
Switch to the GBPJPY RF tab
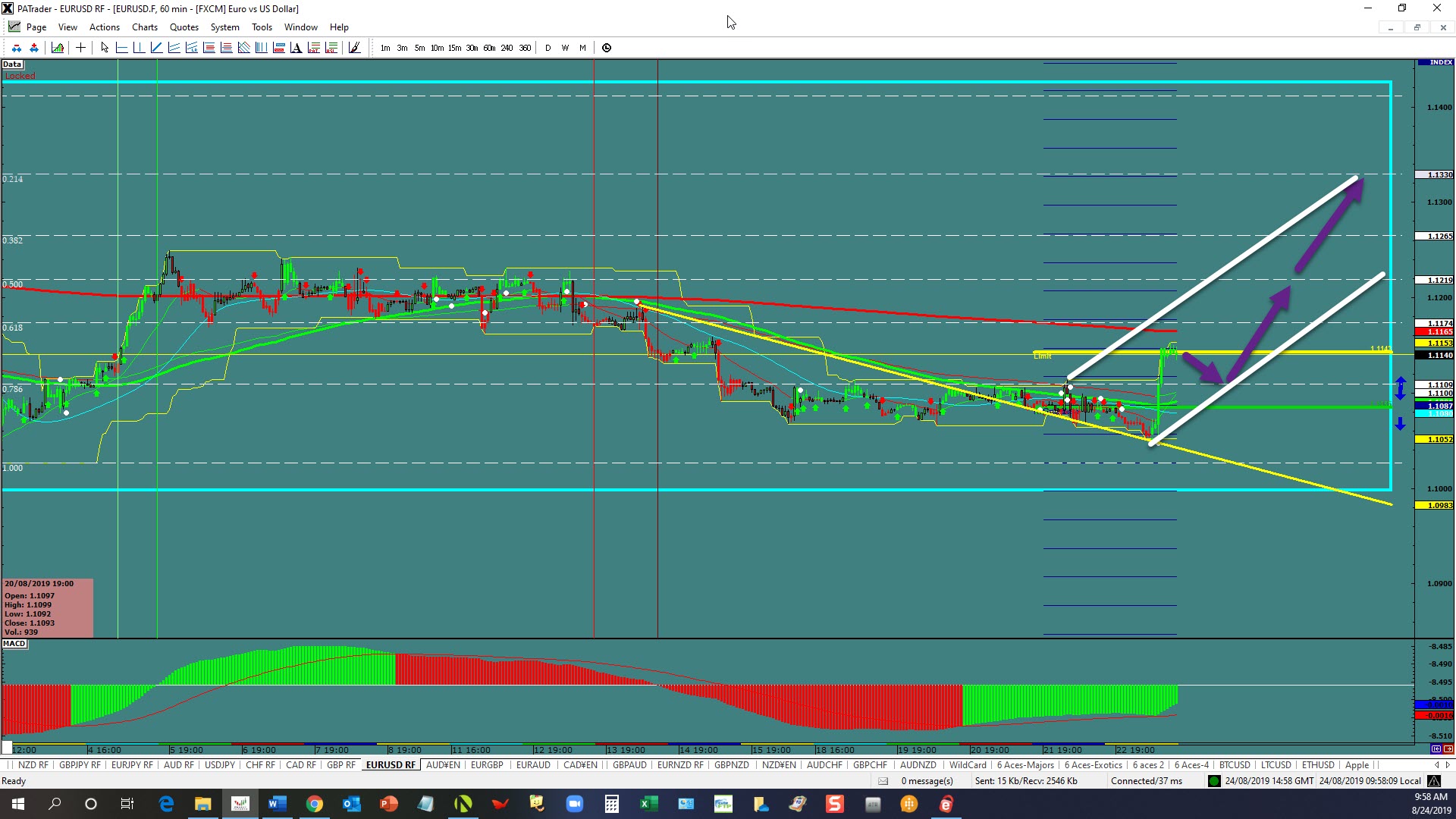pyautogui.click(x=80, y=765)
